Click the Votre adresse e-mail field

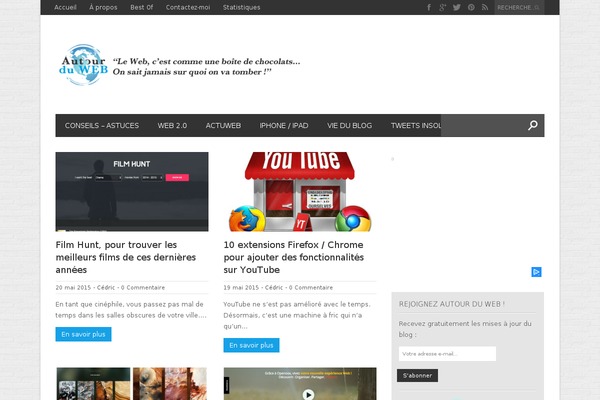(447, 354)
